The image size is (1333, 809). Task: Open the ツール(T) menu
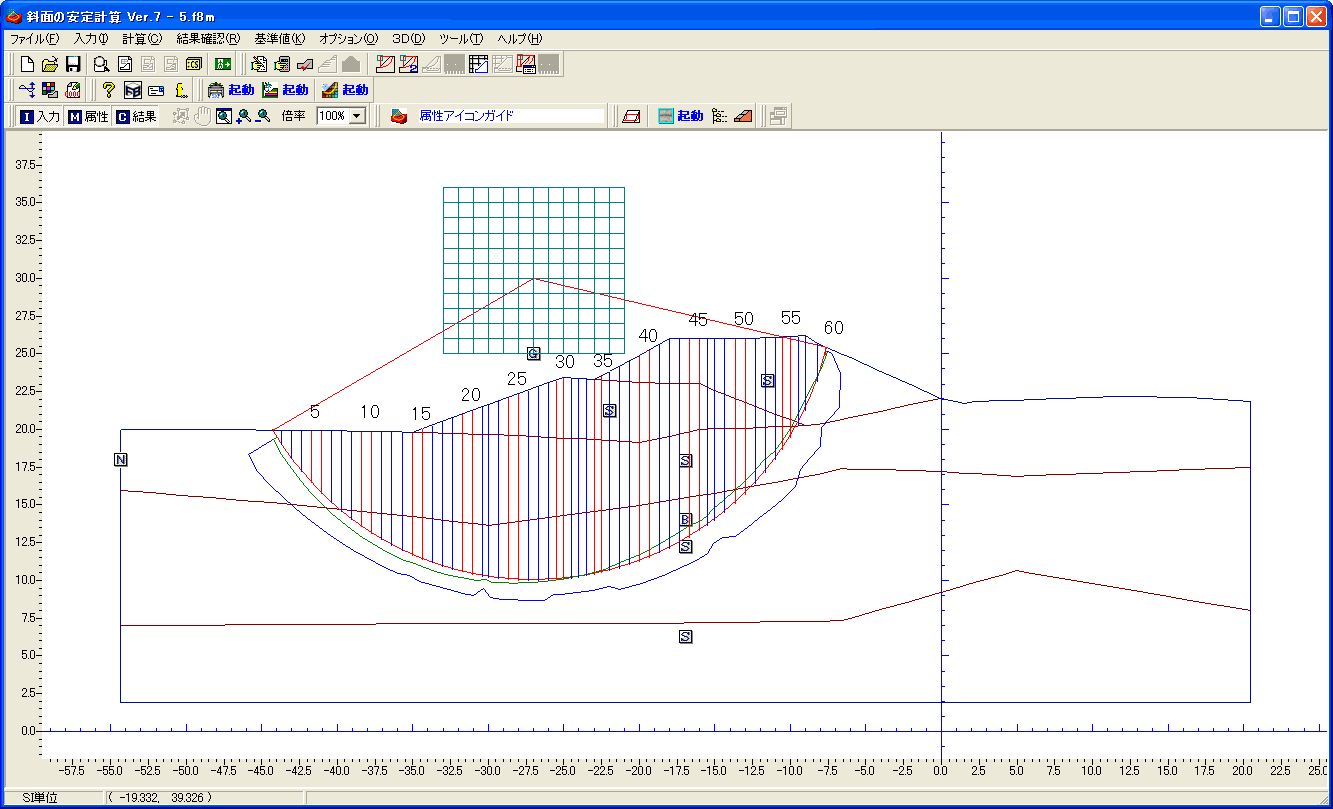[x=461, y=38]
